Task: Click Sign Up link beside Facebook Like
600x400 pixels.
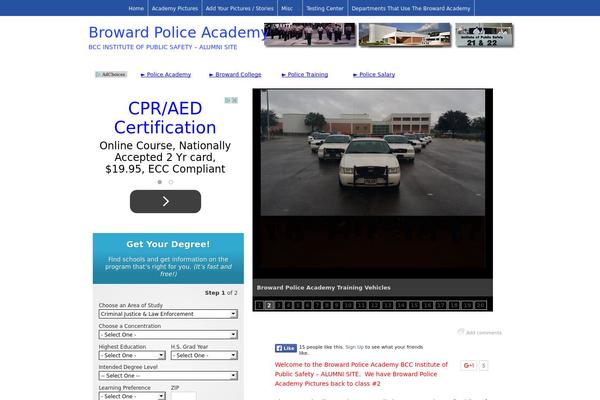Action: (354, 347)
